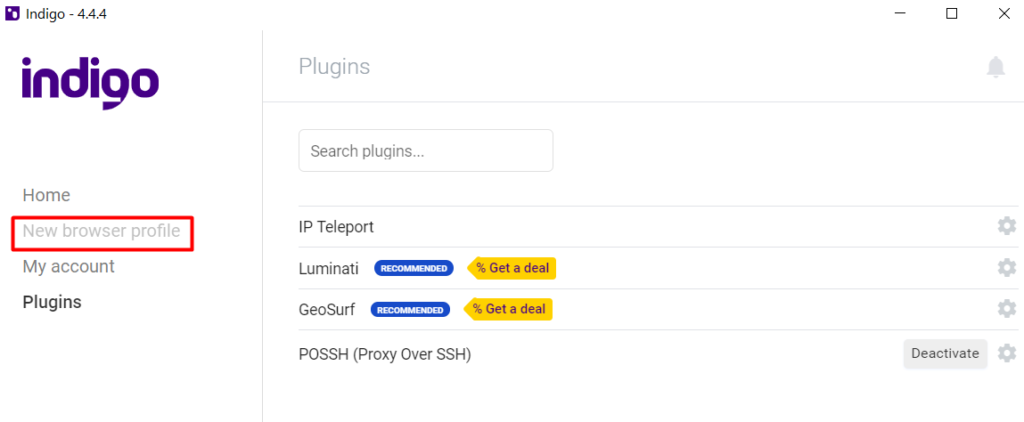Open Luminati plugin settings gear
Image resolution: width=1024 pixels, height=422 pixels.
[1007, 268]
